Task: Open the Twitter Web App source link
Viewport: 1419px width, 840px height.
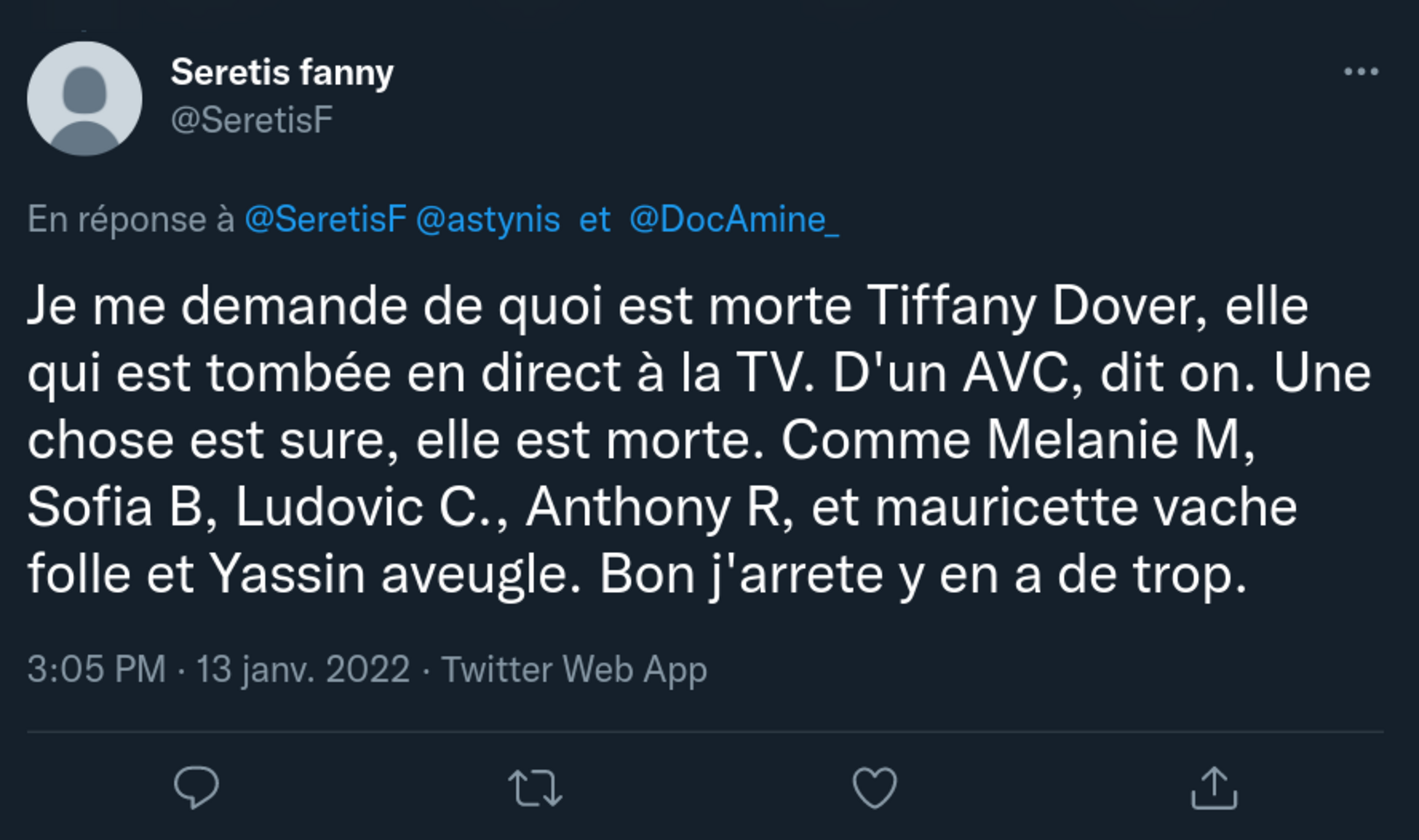Action: click(574, 669)
